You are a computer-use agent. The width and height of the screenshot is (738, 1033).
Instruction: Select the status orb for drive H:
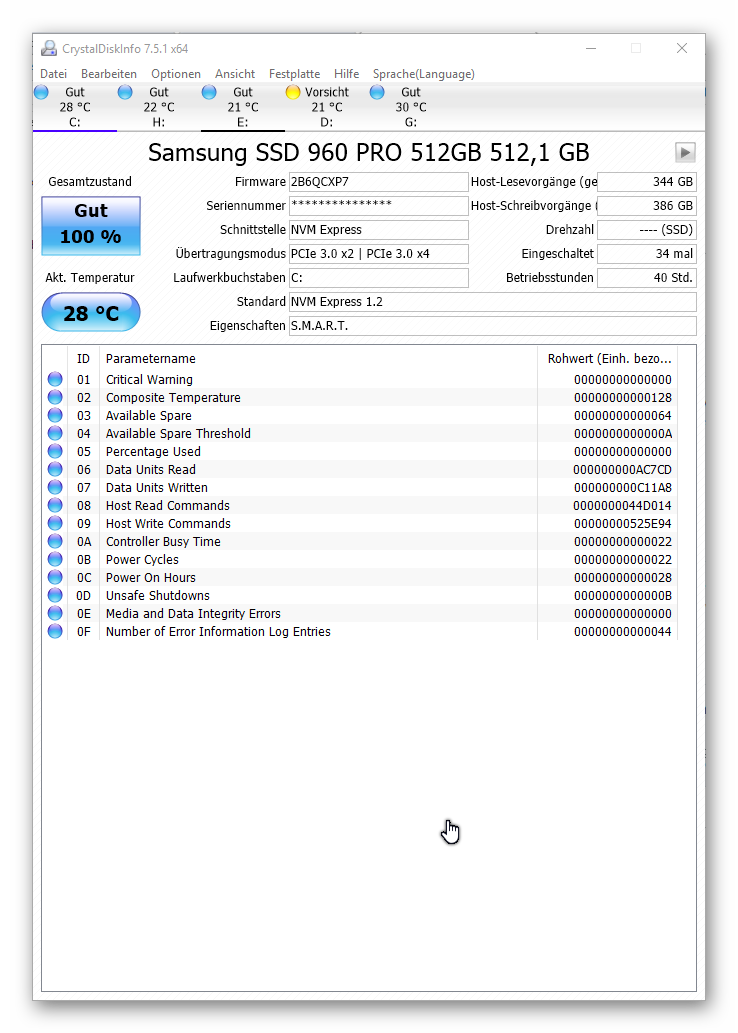[125, 92]
